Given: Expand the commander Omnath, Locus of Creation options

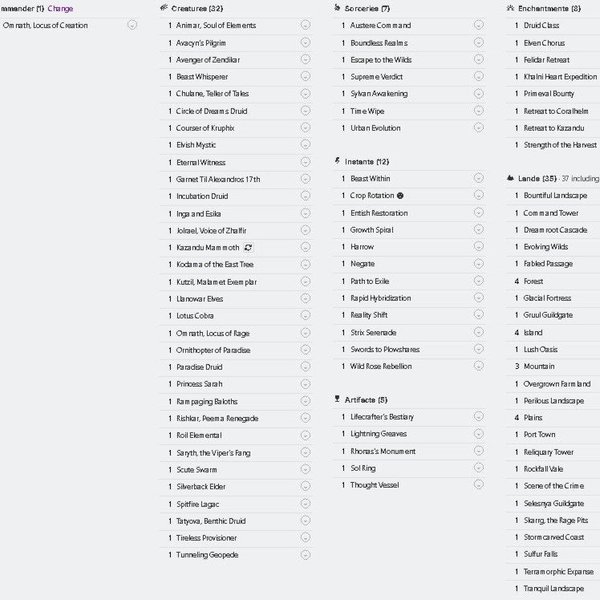Looking at the screenshot, I should pyautogui.click(x=133, y=25).
